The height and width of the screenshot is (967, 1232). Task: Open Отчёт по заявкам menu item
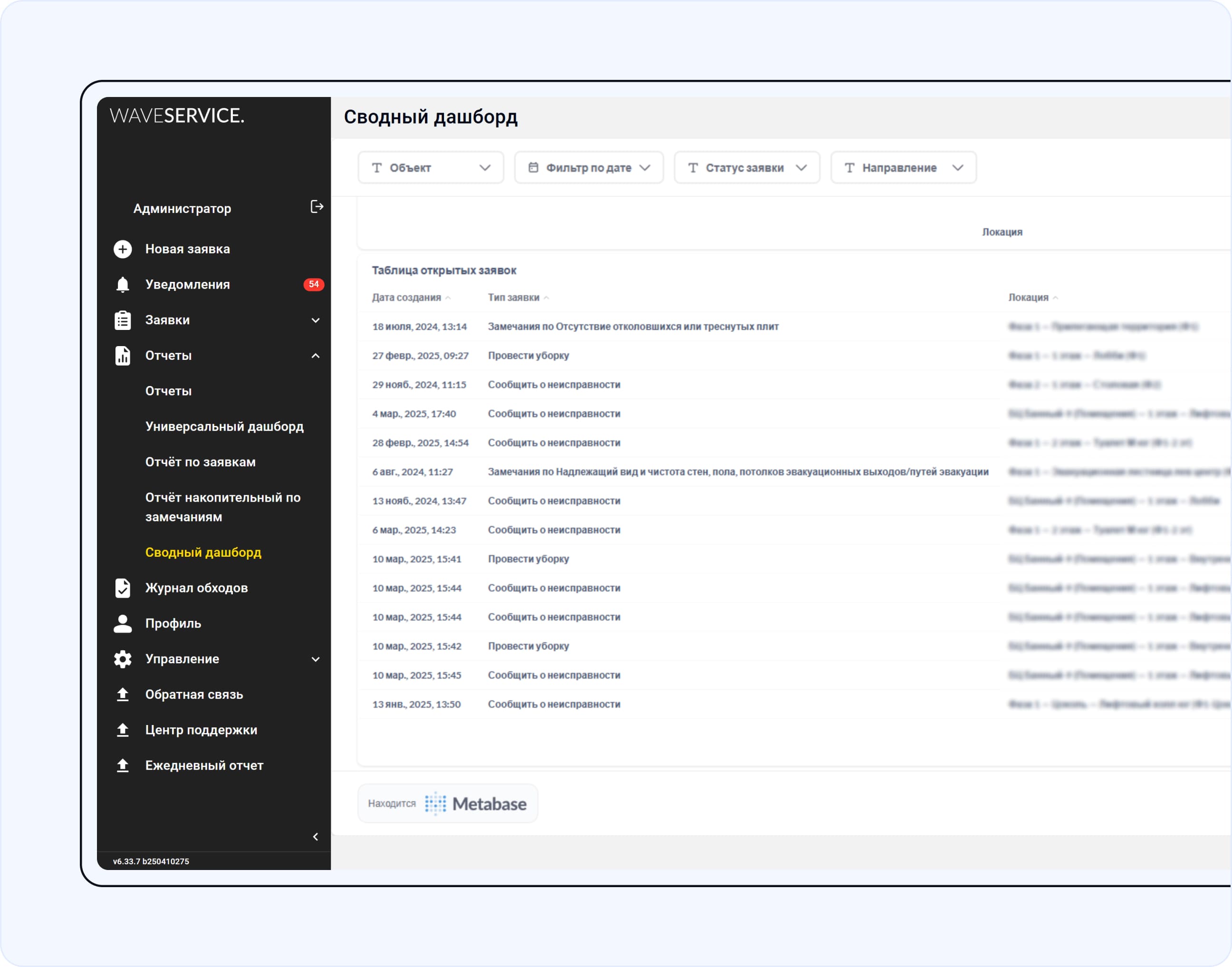click(200, 462)
